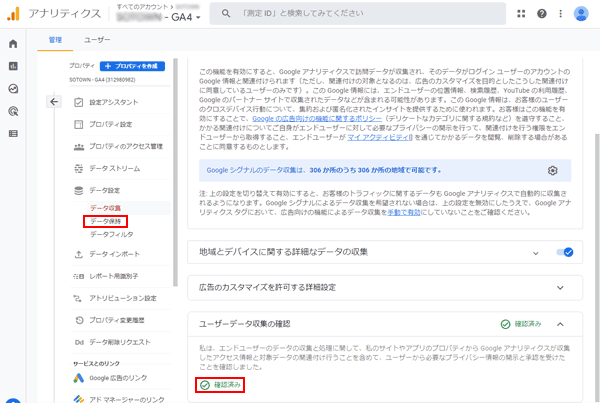600x403 pixels.
Task: Click the Dd データ削除リクエスト icon
Action: (79, 342)
